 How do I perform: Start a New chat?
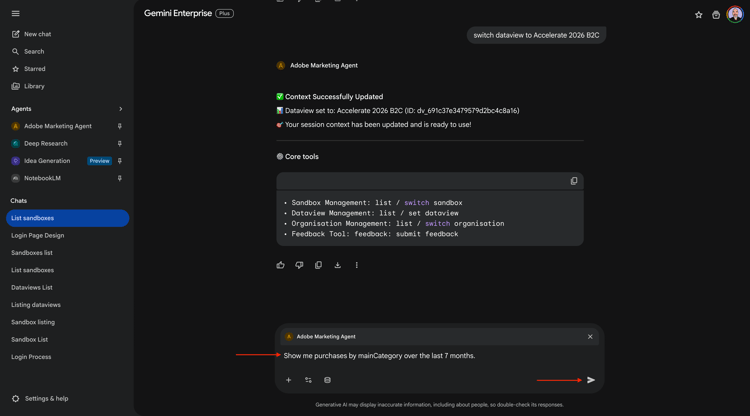tap(37, 34)
